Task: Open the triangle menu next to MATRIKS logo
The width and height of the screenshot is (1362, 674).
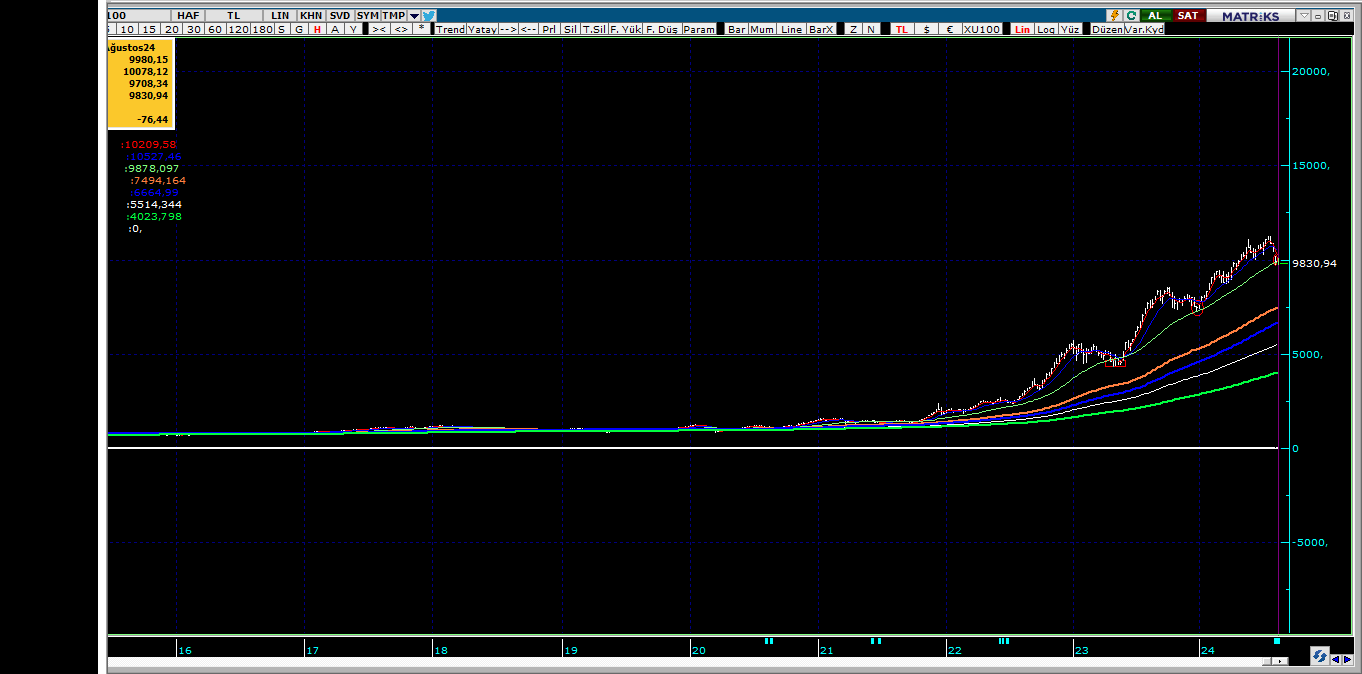Action: point(1304,16)
